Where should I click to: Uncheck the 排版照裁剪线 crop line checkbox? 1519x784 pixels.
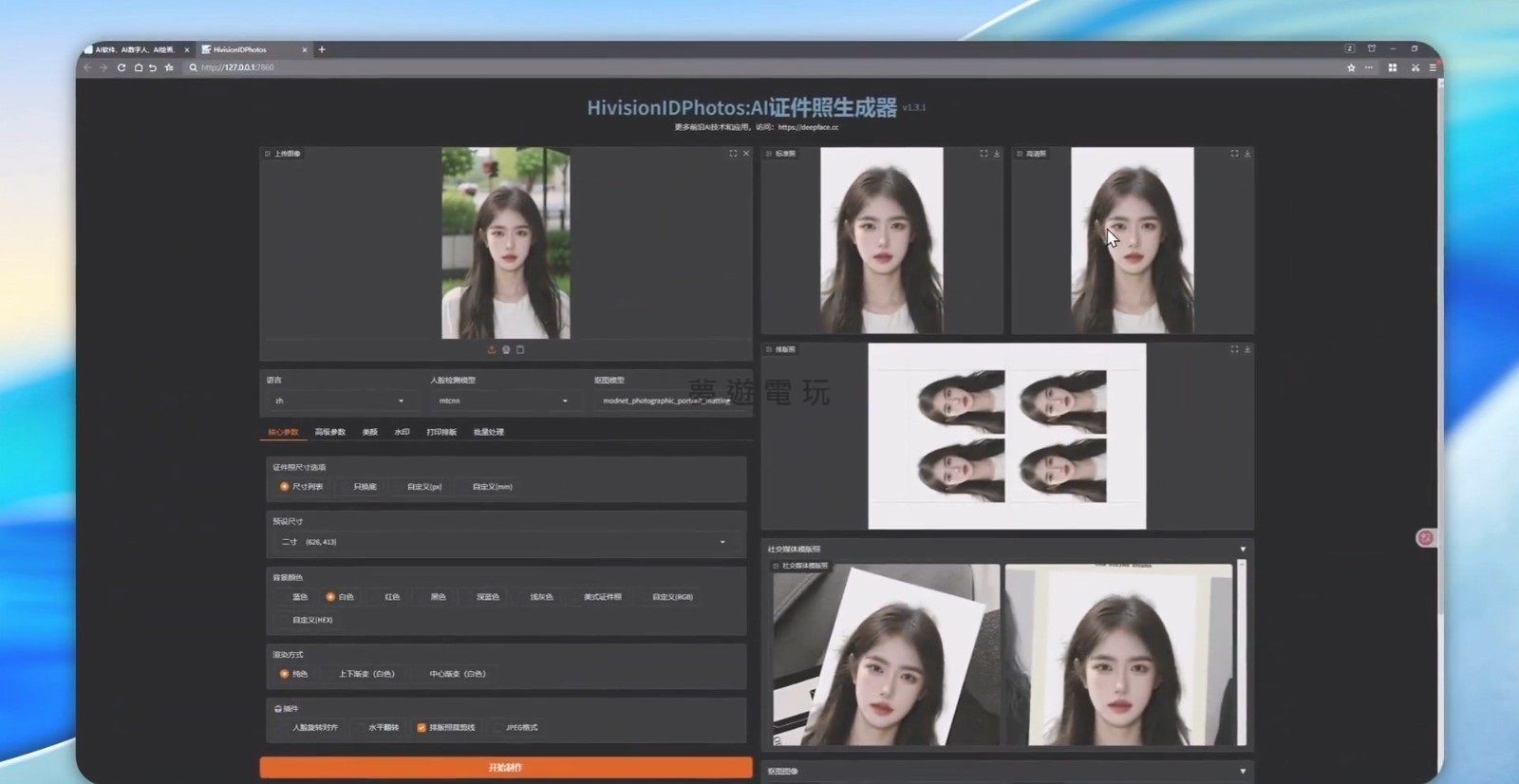(x=422, y=728)
